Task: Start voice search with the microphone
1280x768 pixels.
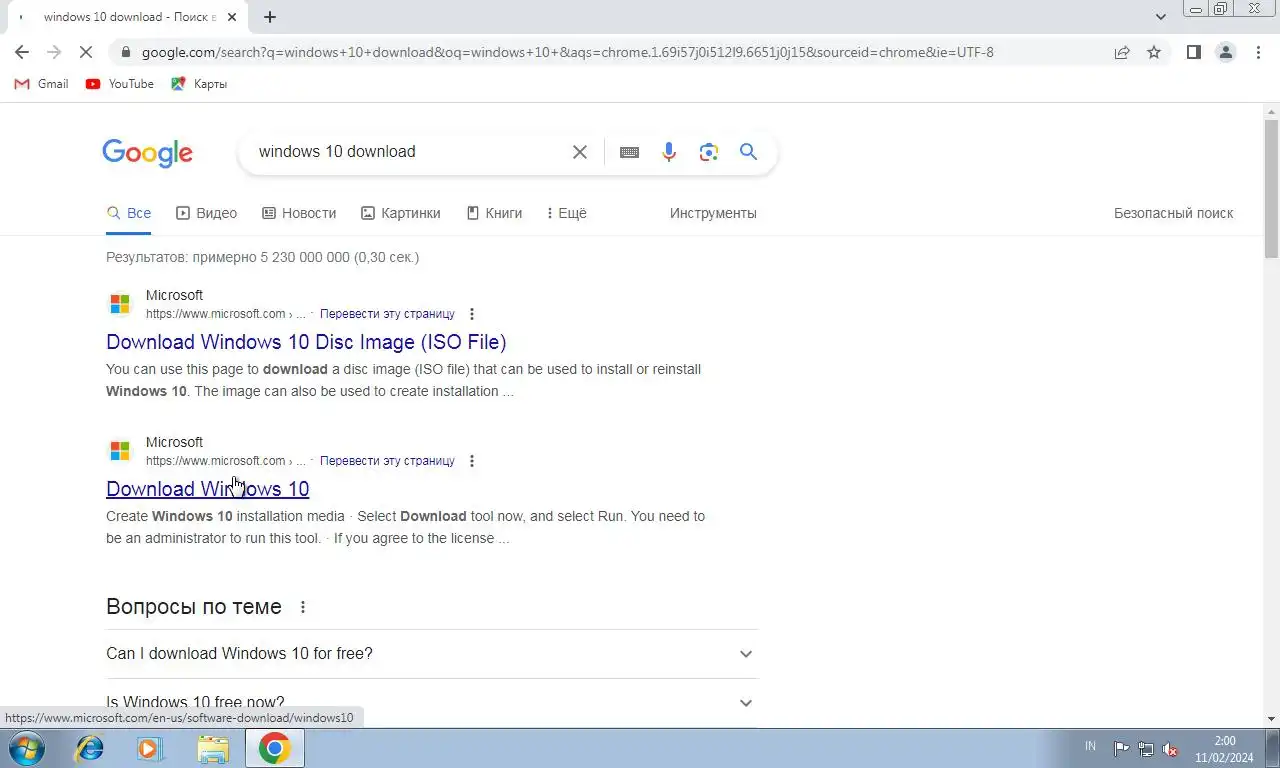Action: (669, 152)
